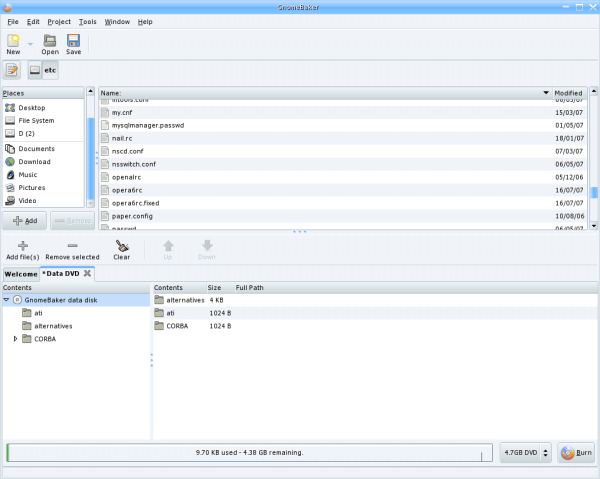600x479 pixels.
Task: Select File System in Places
Action: (x=43, y=121)
